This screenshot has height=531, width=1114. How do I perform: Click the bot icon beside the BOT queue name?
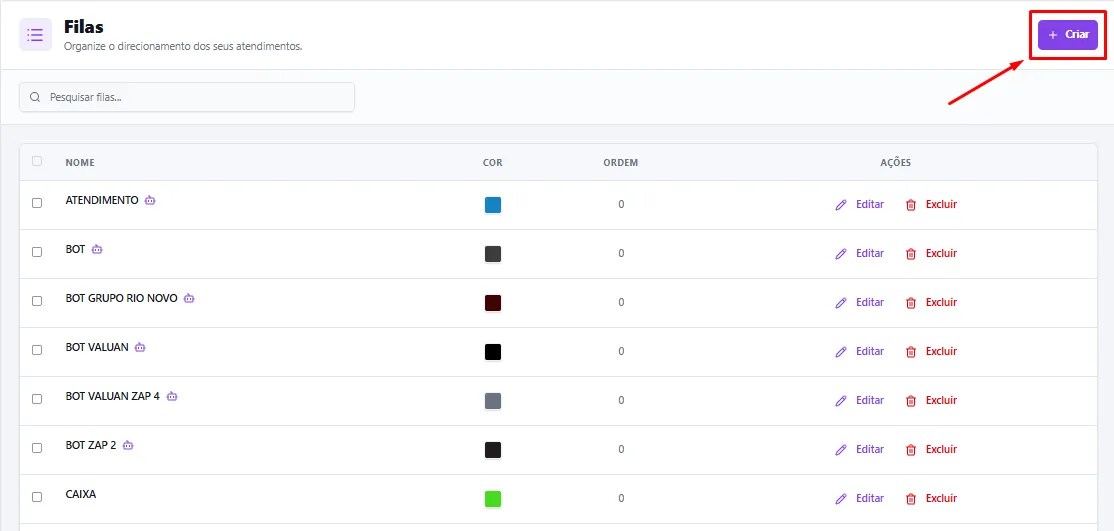click(97, 250)
